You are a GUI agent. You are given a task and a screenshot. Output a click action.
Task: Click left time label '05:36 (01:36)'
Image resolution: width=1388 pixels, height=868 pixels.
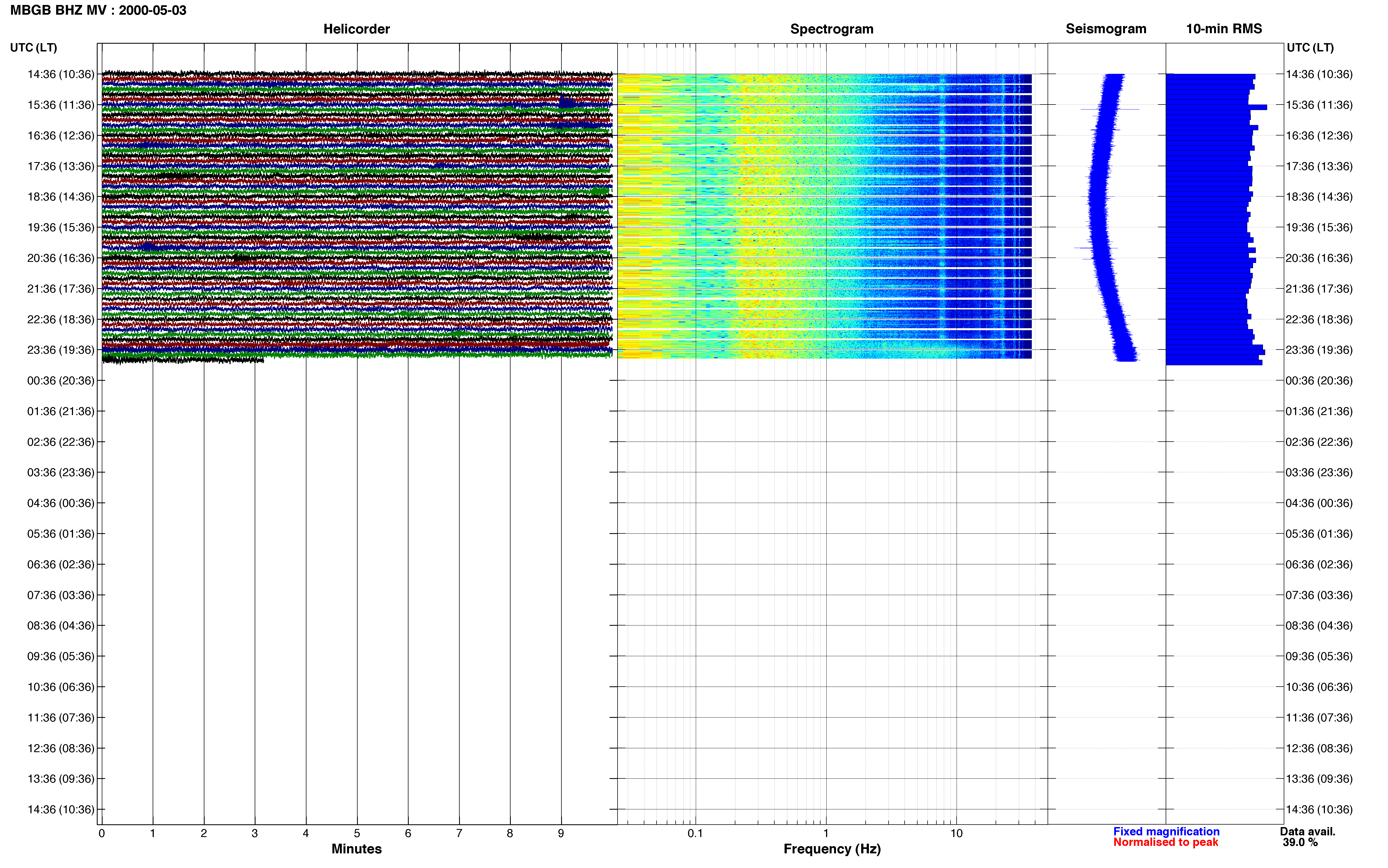pyautogui.click(x=61, y=534)
